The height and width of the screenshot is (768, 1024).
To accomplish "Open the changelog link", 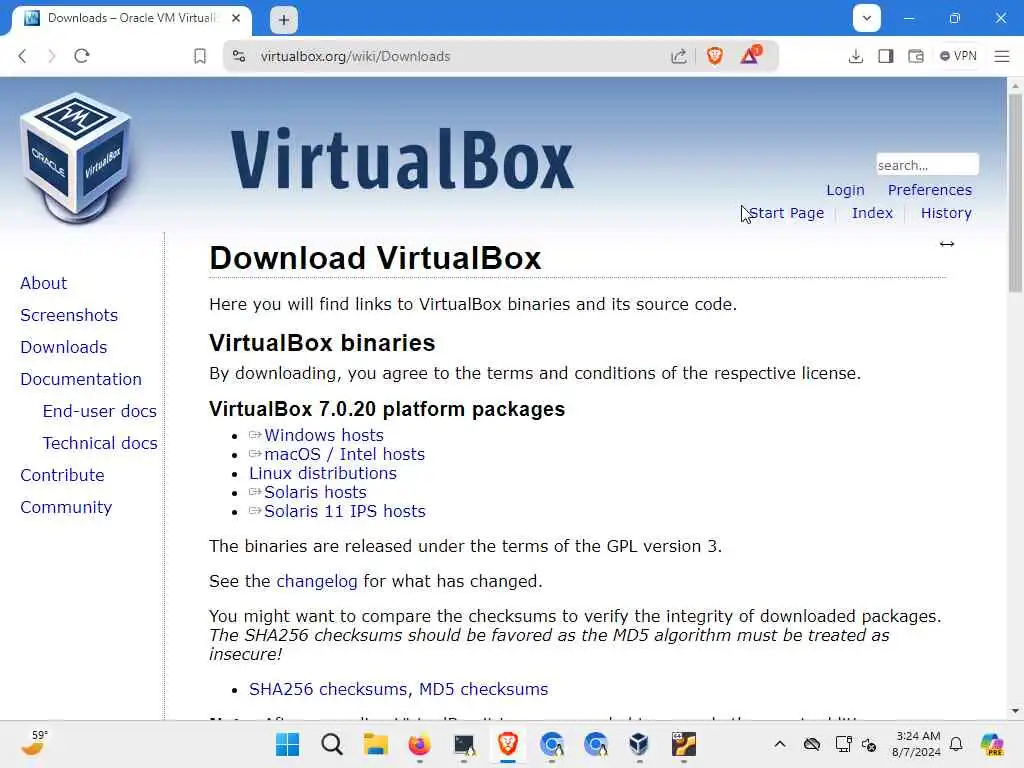I will click(x=317, y=581).
